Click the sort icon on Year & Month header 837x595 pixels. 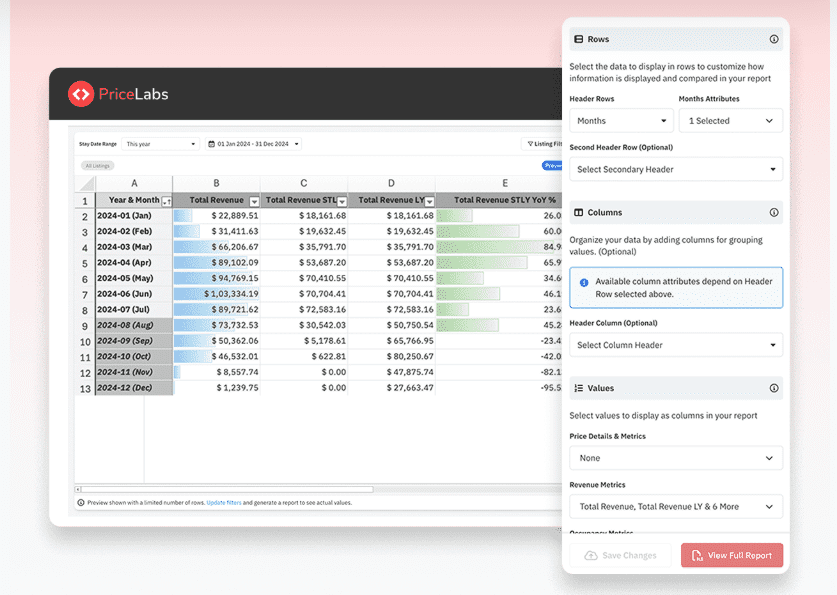click(166, 201)
